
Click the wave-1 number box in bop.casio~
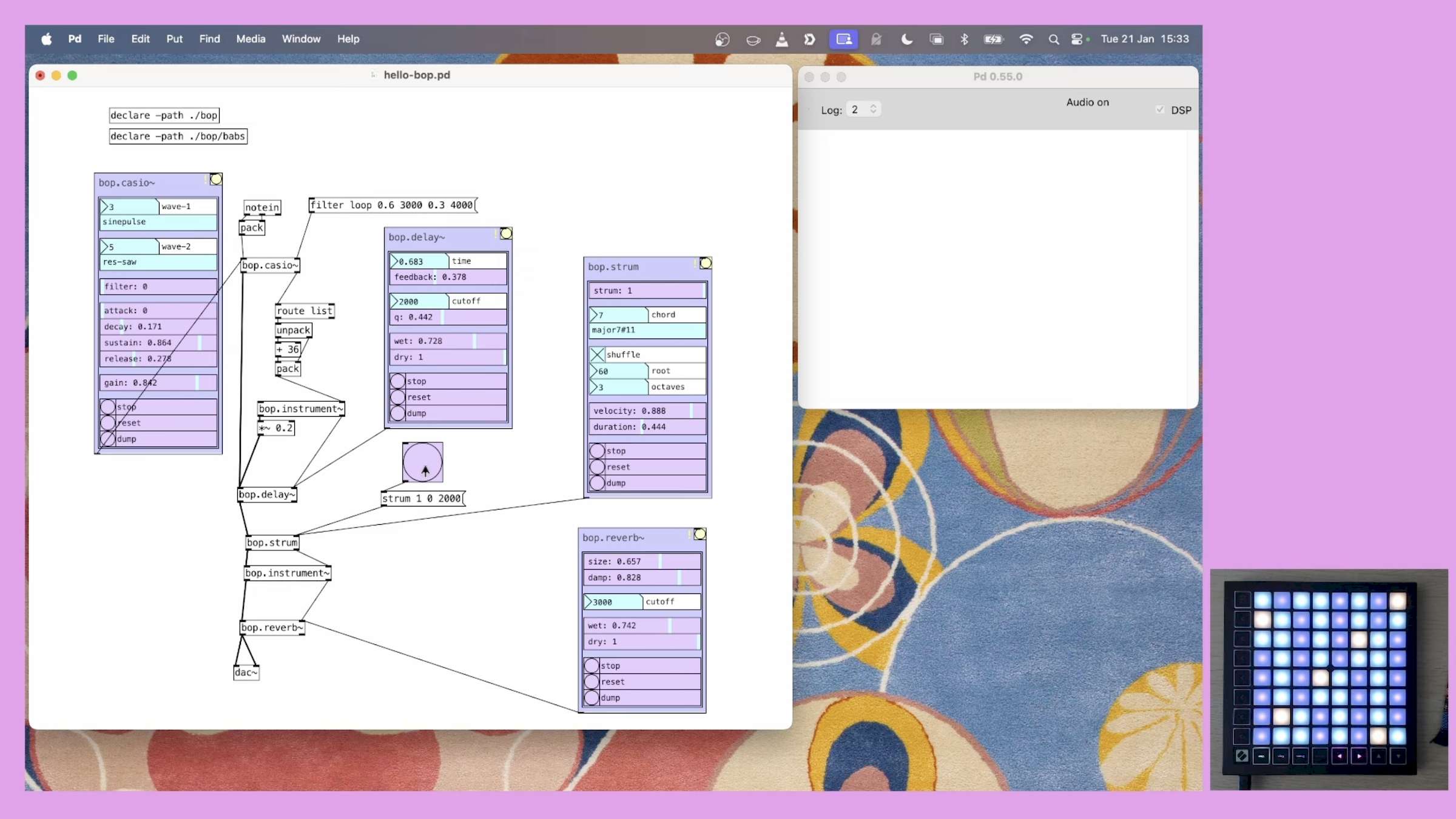coord(129,206)
